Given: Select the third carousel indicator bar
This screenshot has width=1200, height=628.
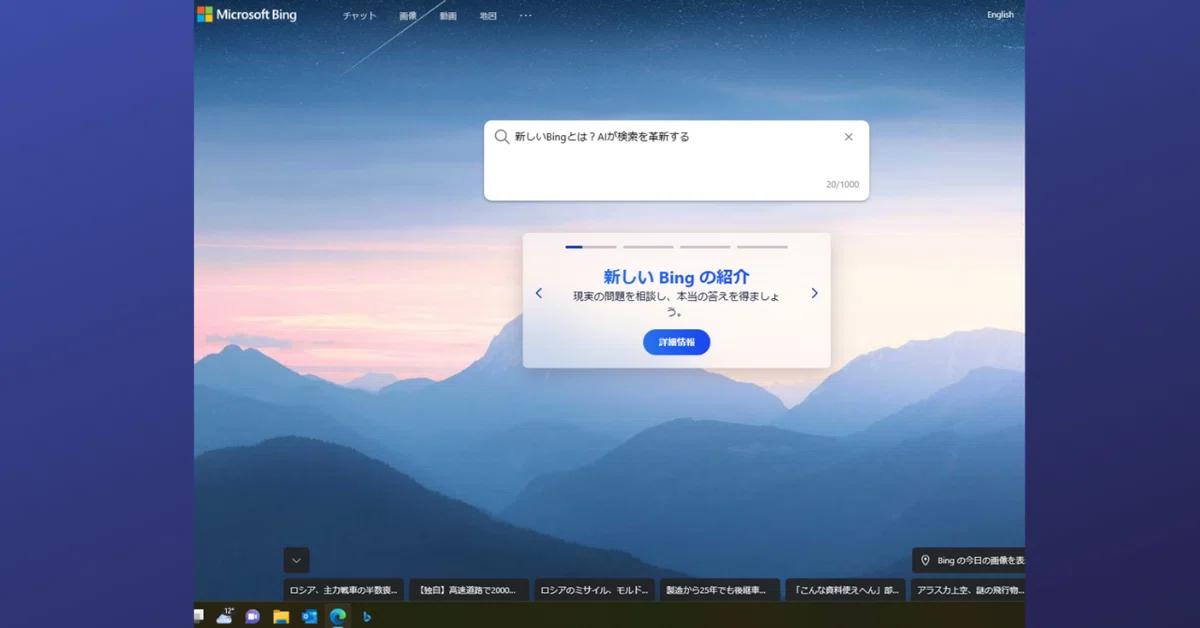Looking at the screenshot, I should 705,246.
